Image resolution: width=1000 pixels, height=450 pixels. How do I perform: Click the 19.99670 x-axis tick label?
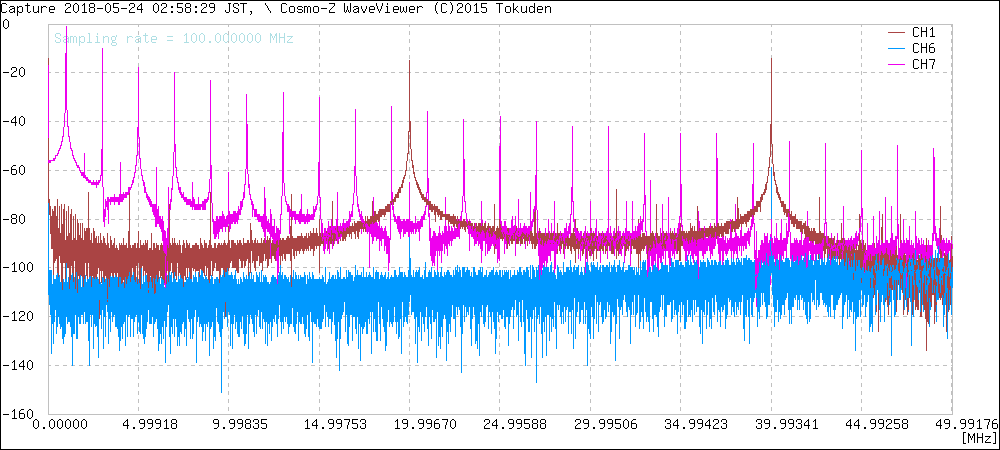pyautogui.click(x=411, y=425)
